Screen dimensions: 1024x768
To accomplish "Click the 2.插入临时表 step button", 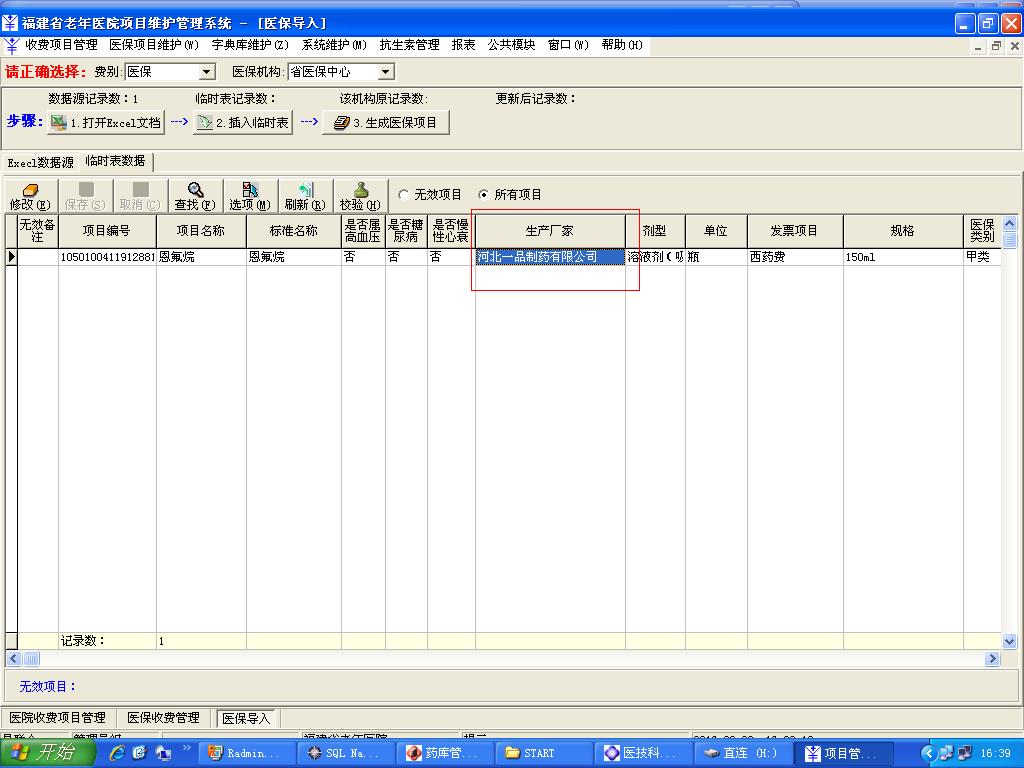I will point(243,123).
